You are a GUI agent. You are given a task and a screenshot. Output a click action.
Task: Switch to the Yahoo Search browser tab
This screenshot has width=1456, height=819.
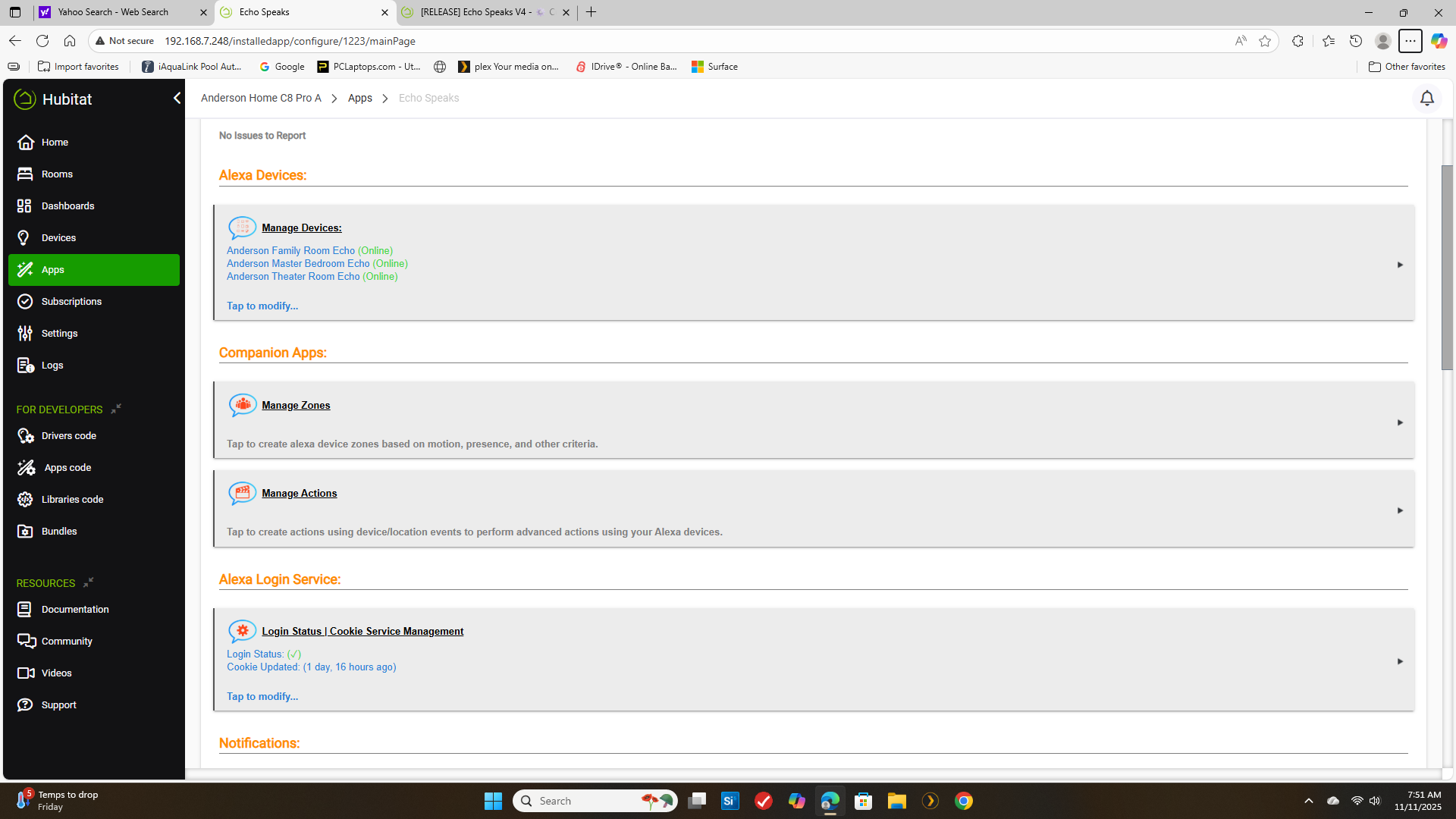114,12
